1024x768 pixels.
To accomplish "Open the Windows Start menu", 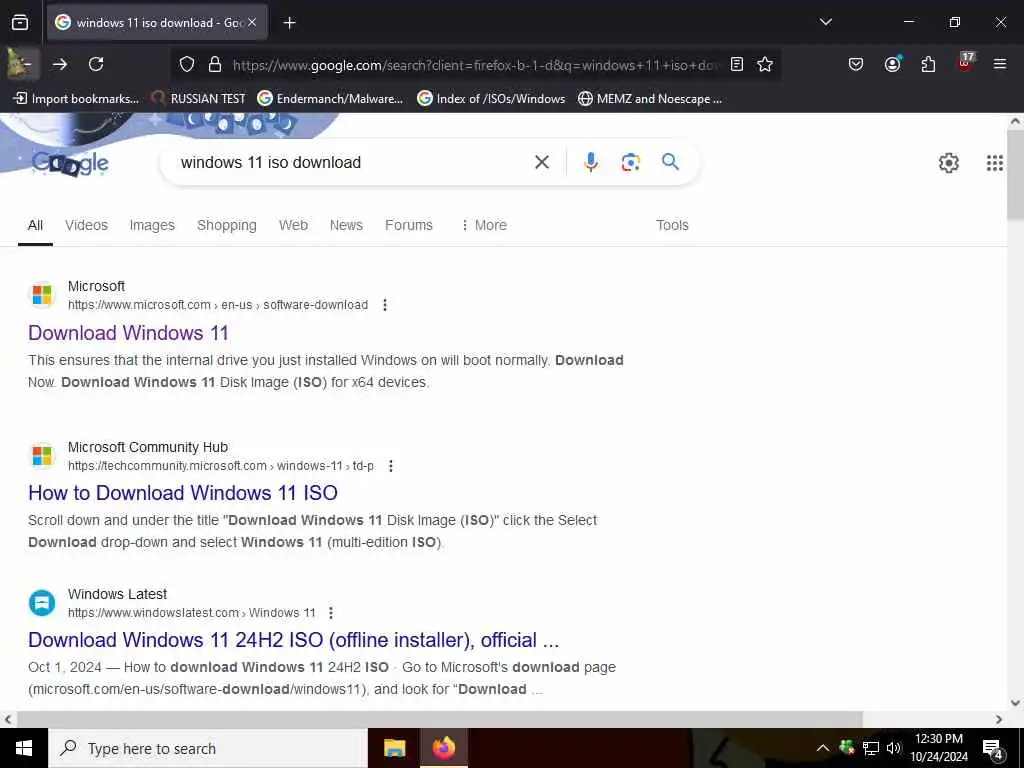I will [24, 748].
